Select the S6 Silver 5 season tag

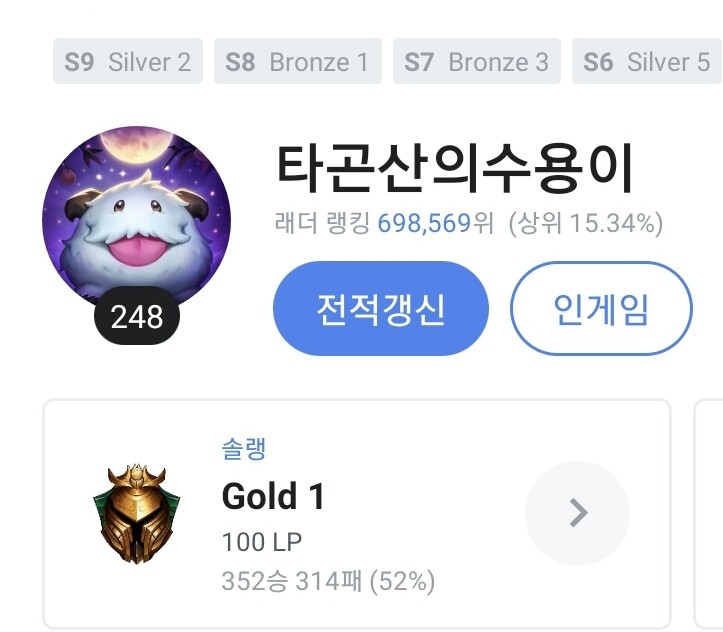(647, 61)
